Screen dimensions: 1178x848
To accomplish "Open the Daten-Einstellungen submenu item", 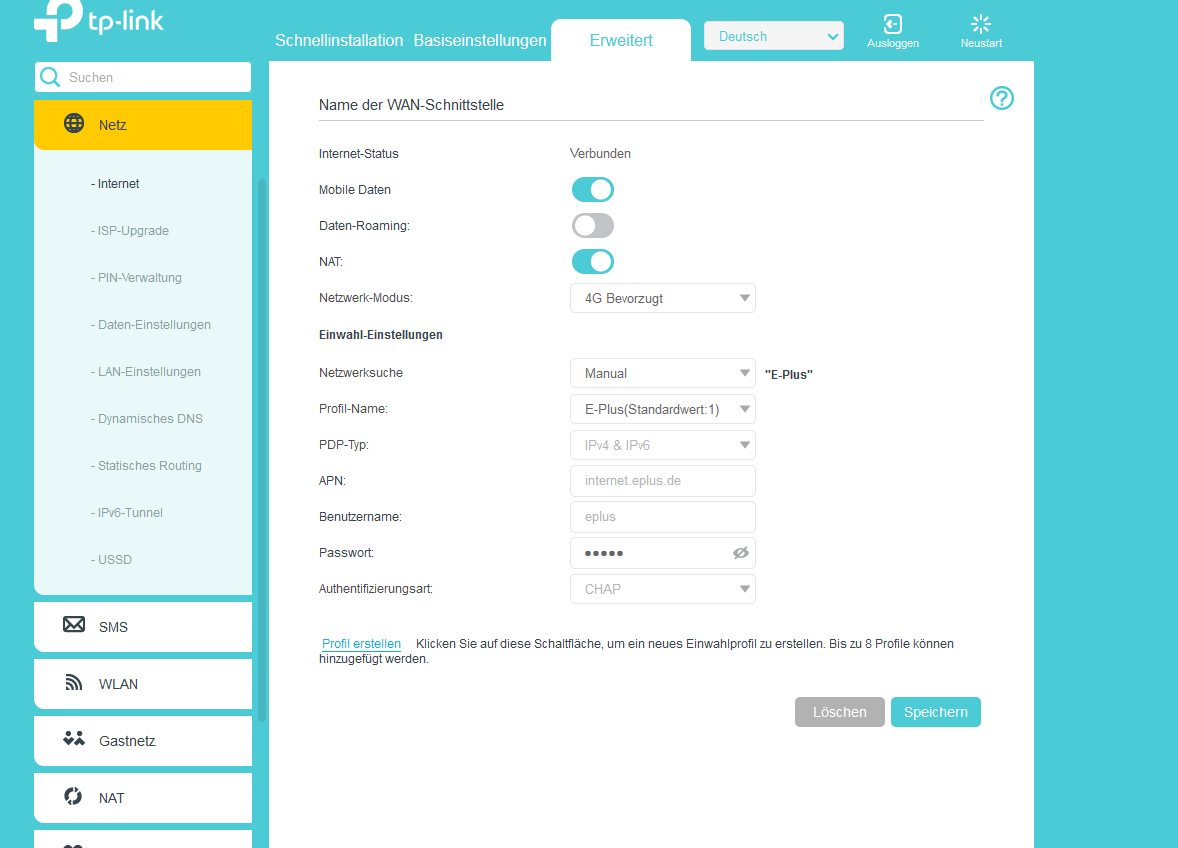I will coord(150,324).
